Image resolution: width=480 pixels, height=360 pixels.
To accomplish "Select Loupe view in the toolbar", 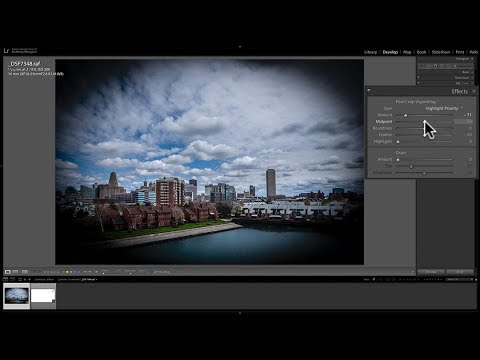I will (x=8, y=272).
